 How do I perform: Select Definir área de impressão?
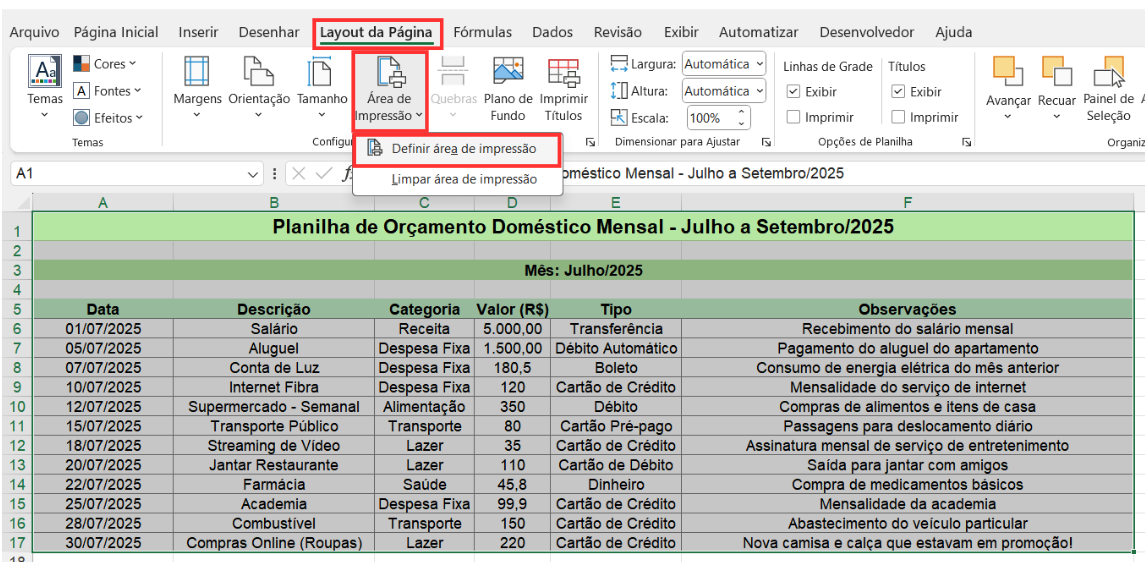point(463,149)
